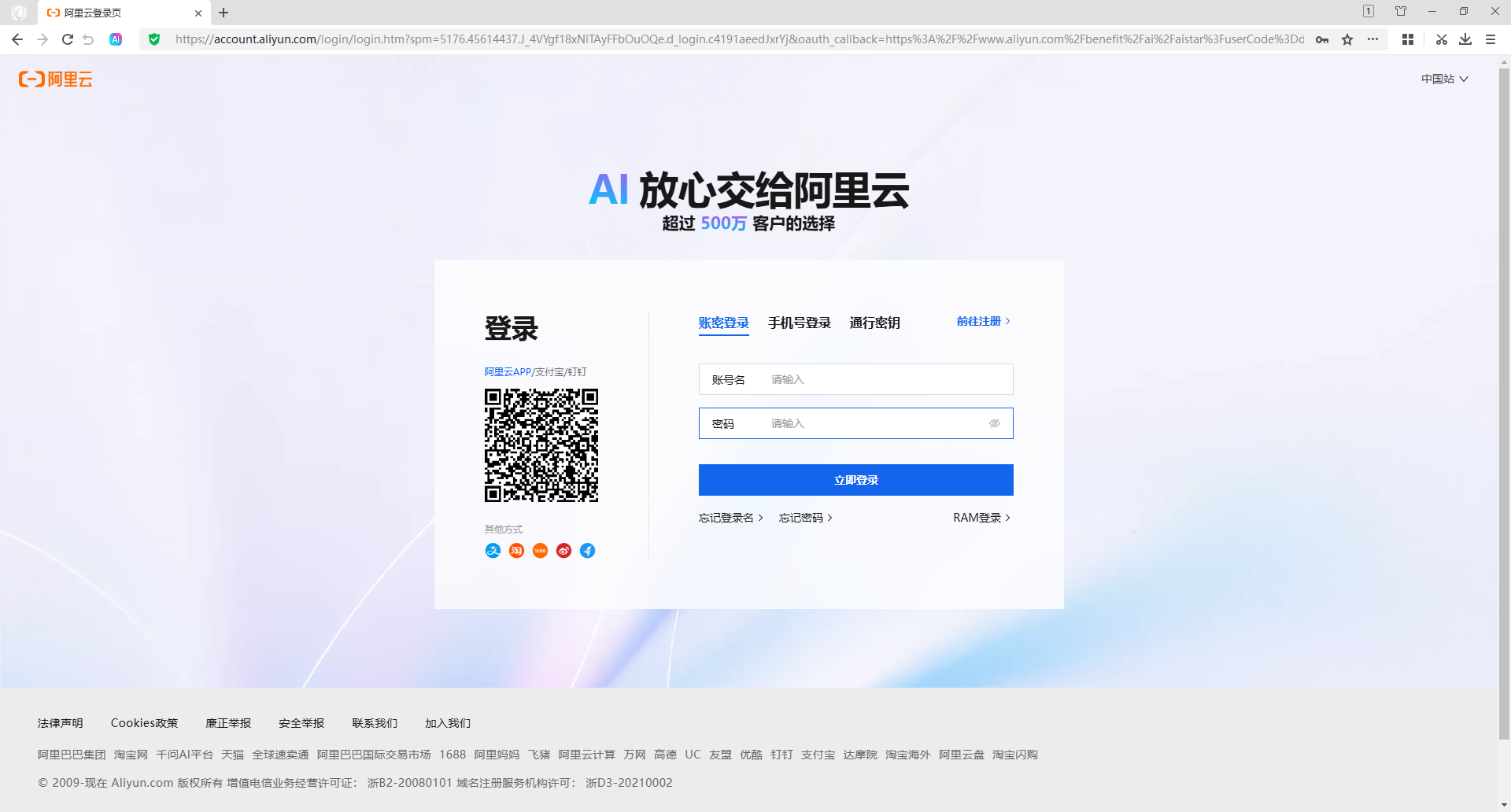Open a new tab with the plus button
The height and width of the screenshot is (812, 1511).
point(224,13)
